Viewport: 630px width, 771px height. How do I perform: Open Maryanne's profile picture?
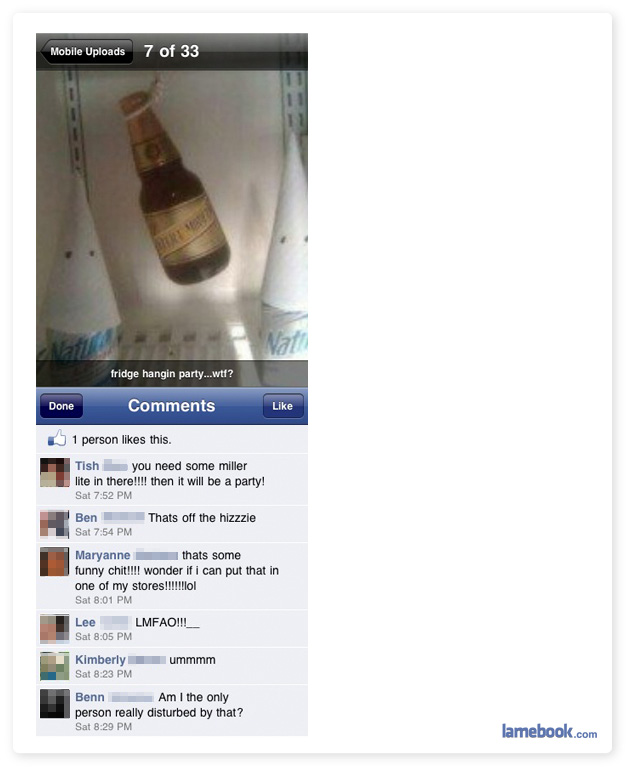pos(55,562)
